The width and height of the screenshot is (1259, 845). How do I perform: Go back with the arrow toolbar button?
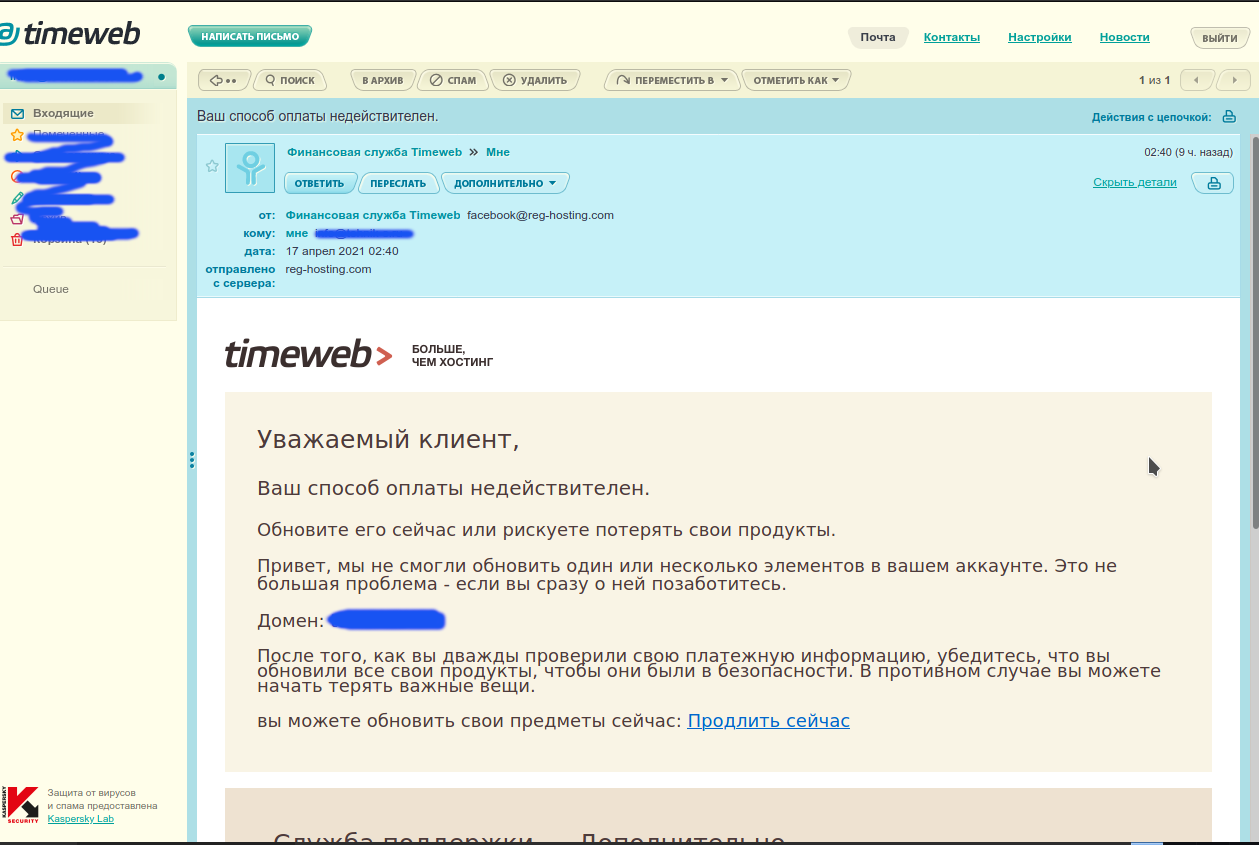point(223,80)
